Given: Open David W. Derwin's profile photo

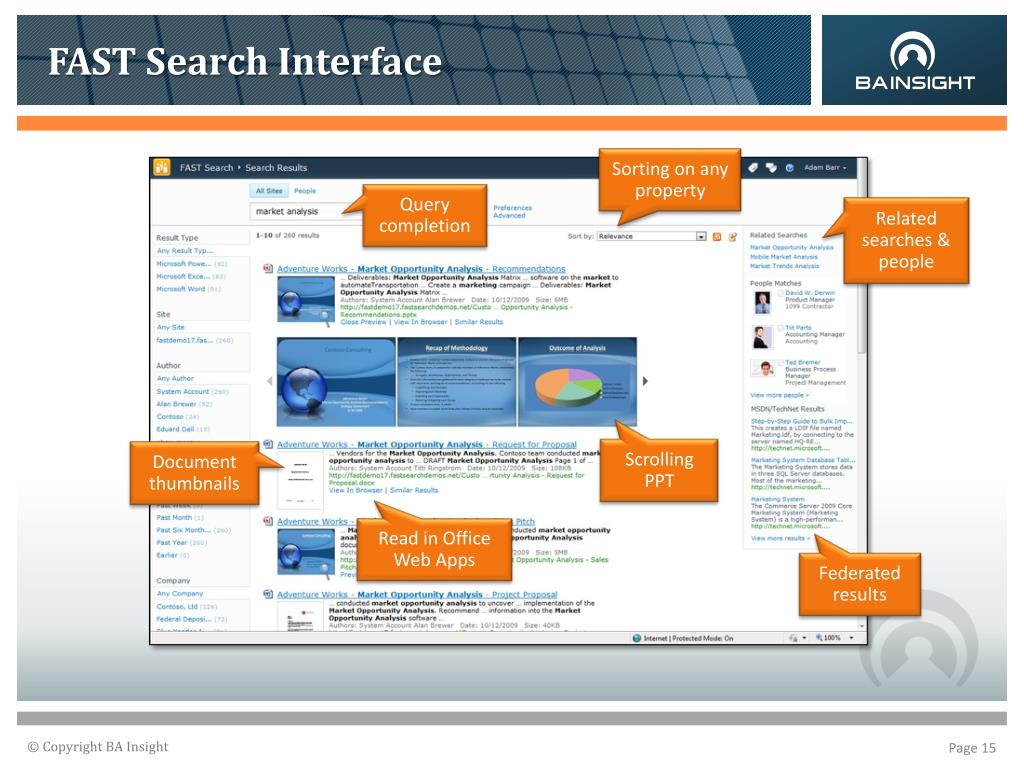Looking at the screenshot, I should coord(761,302).
